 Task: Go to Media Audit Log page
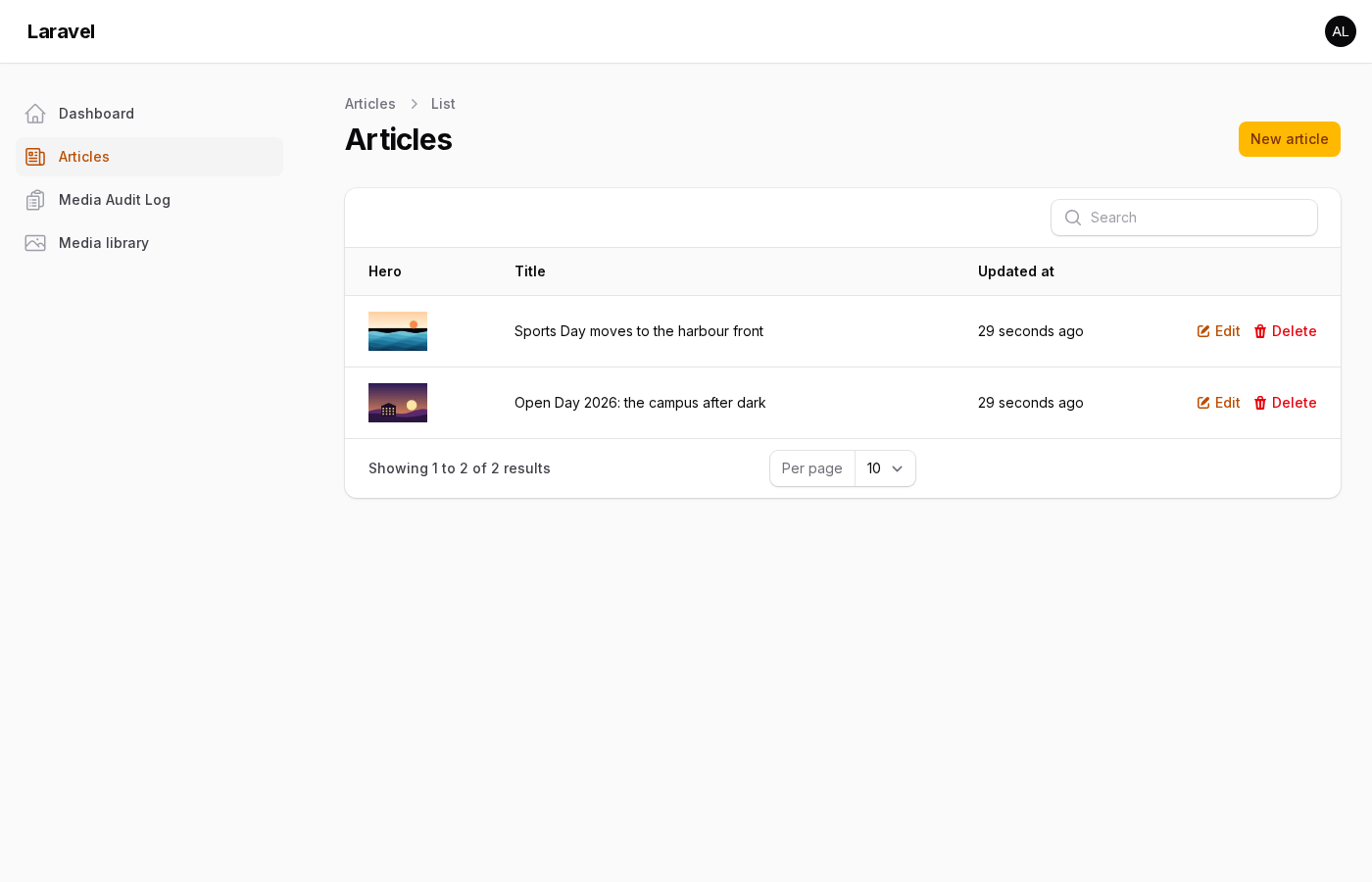149,200
